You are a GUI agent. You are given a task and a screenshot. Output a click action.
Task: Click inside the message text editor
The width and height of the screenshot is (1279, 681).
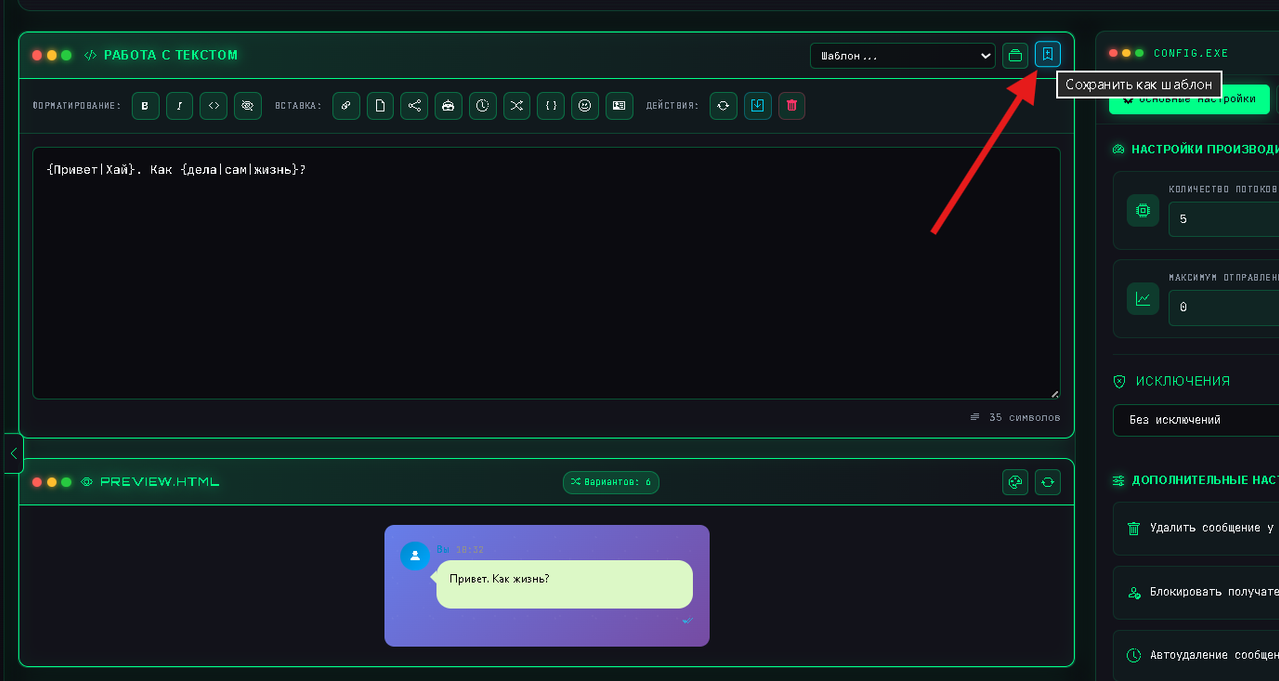pyautogui.click(x=546, y=273)
